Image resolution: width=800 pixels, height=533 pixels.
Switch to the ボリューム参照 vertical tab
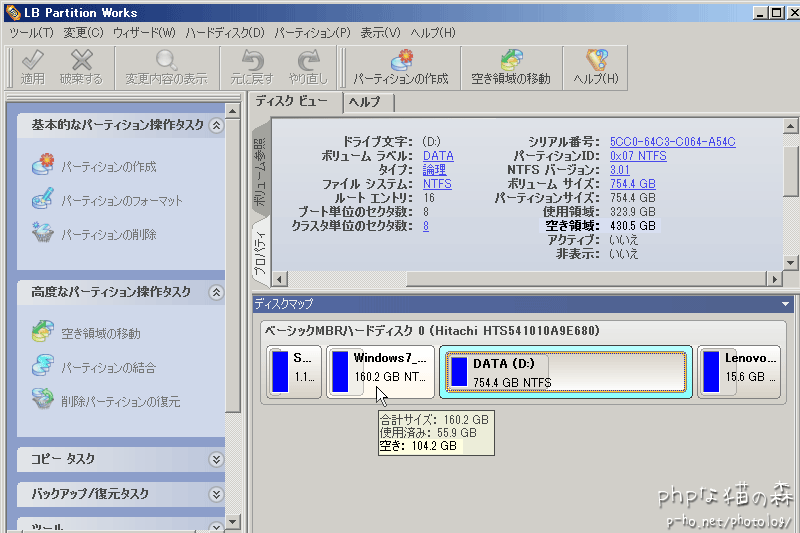[260, 175]
